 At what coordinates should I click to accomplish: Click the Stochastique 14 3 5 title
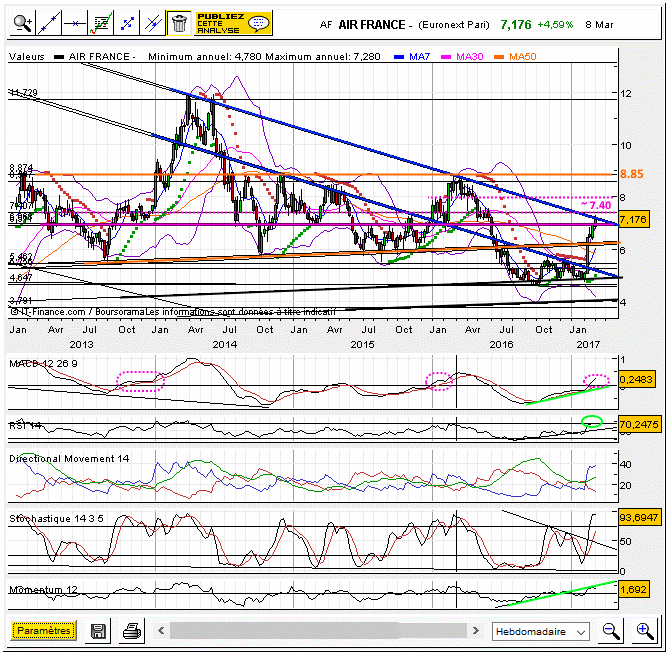[56, 519]
